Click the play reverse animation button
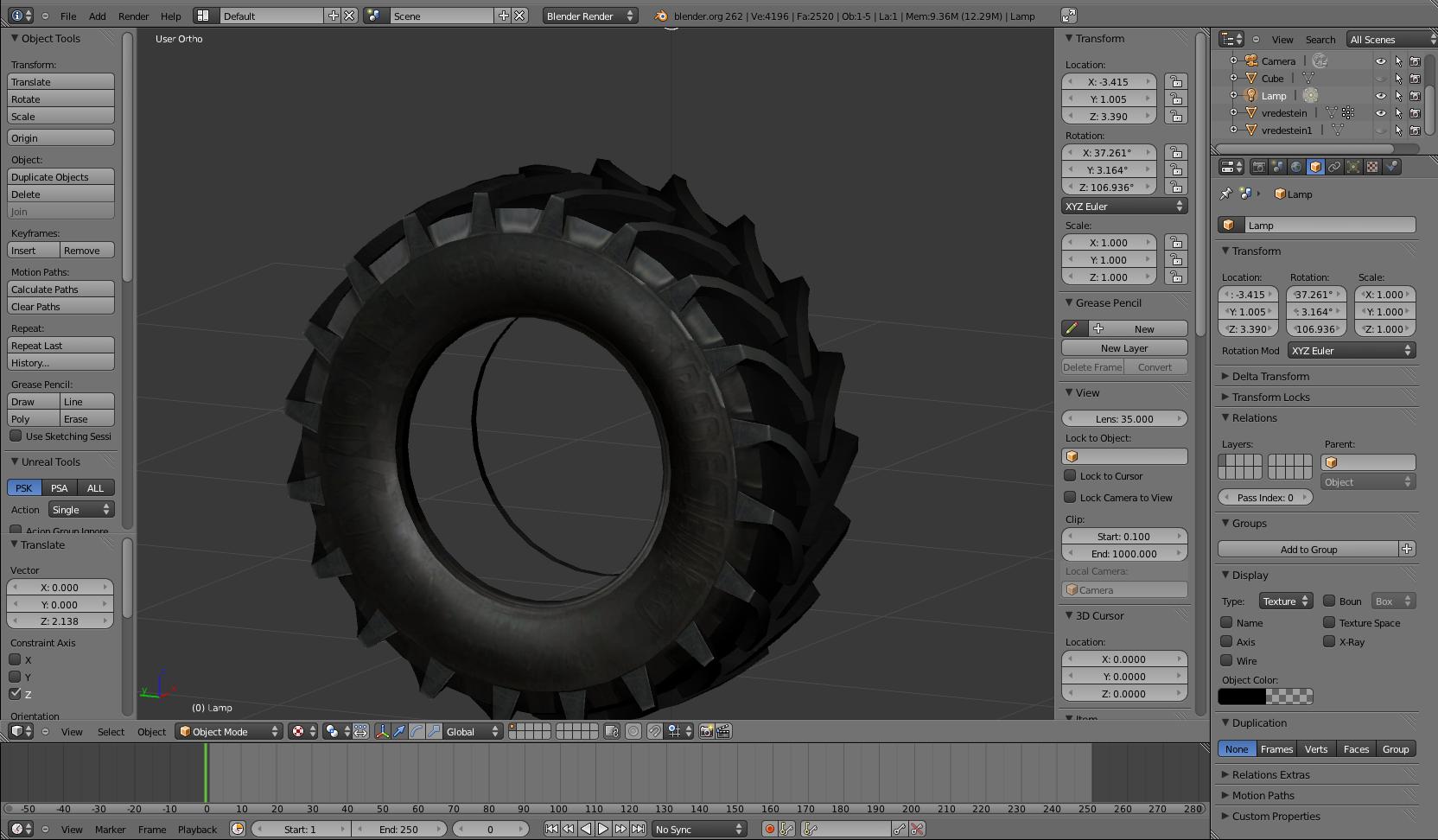Image resolution: width=1438 pixels, height=840 pixels. [x=586, y=829]
